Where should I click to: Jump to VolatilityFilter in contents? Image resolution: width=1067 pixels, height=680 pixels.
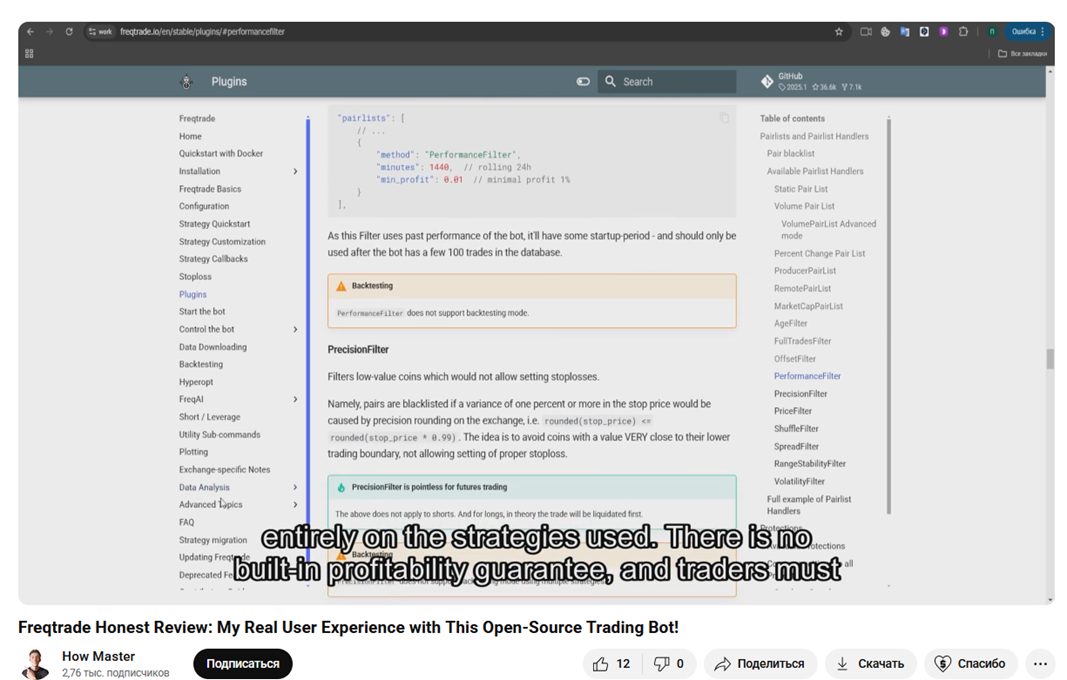point(799,482)
